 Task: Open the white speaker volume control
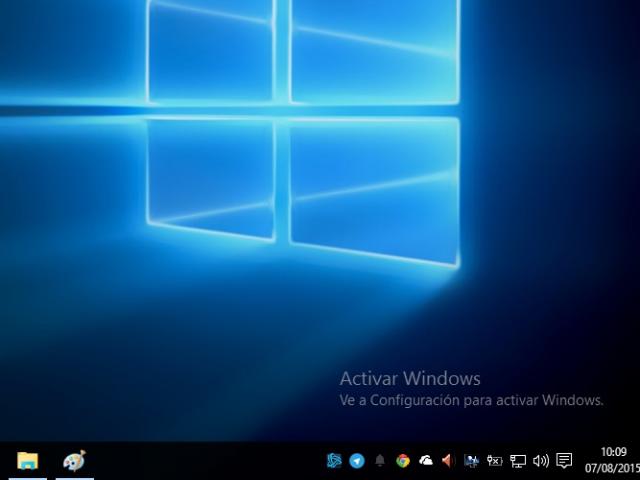(x=541, y=461)
